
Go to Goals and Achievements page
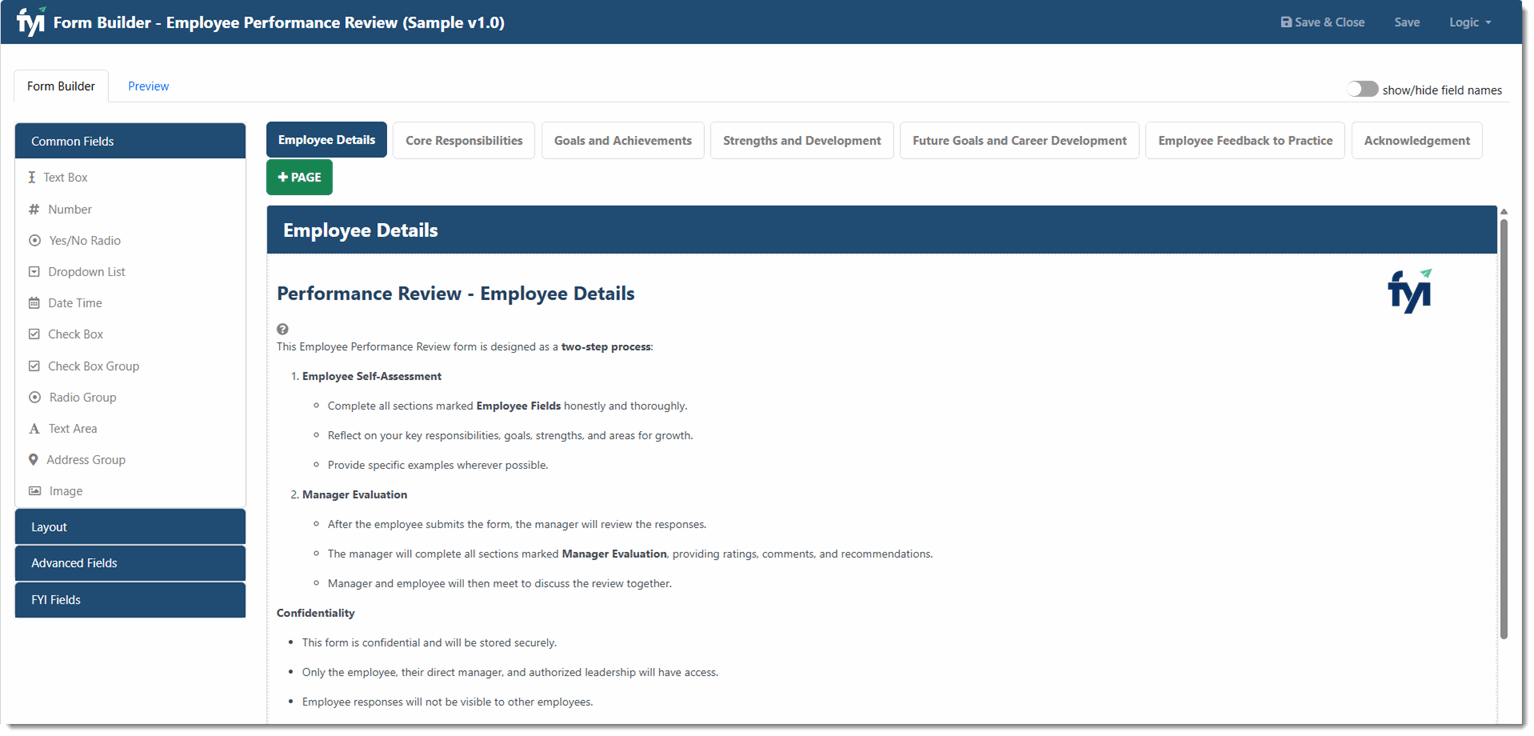tap(623, 140)
